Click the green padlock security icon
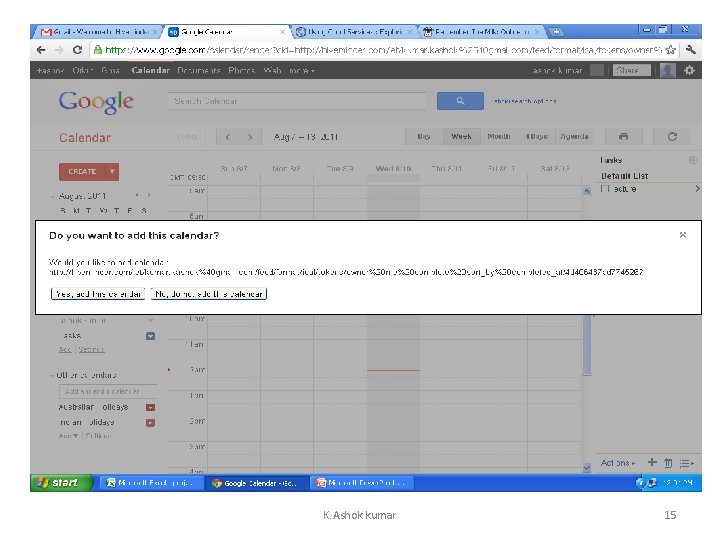 pos(97,50)
